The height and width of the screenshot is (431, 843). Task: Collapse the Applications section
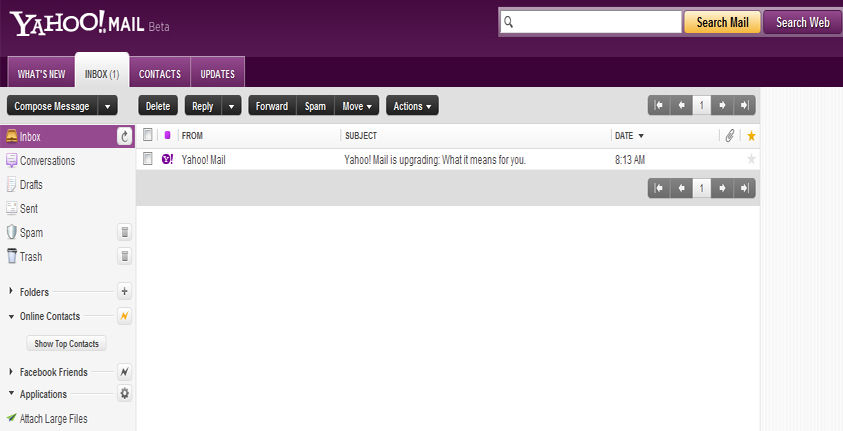11,394
